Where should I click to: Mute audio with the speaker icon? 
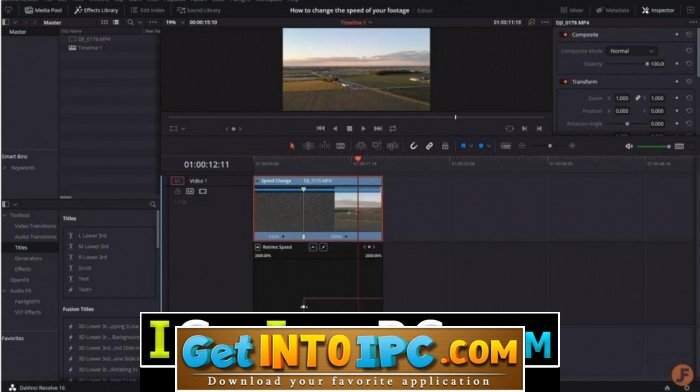point(629,146)
